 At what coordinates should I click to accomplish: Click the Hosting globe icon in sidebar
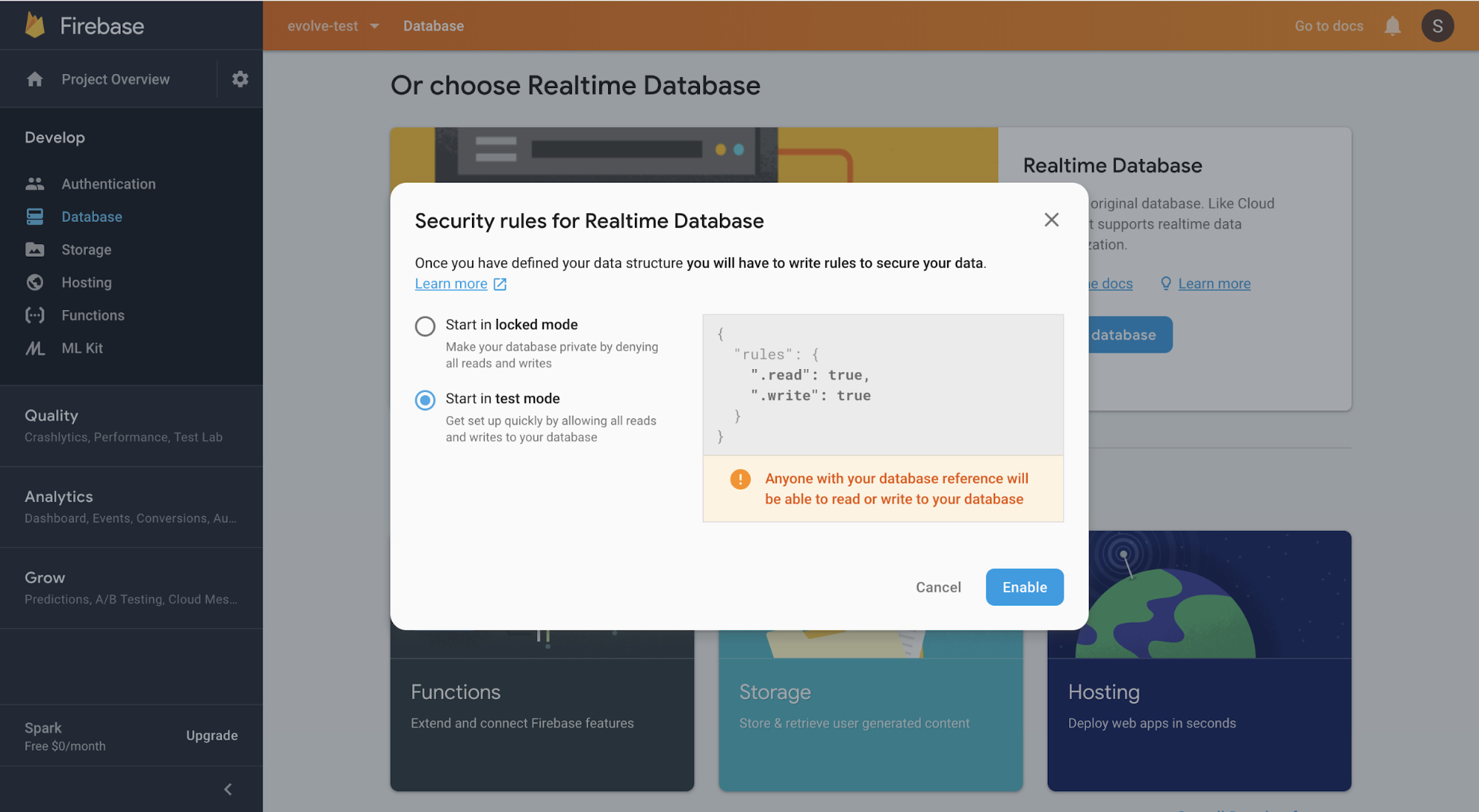pos(35,282)
